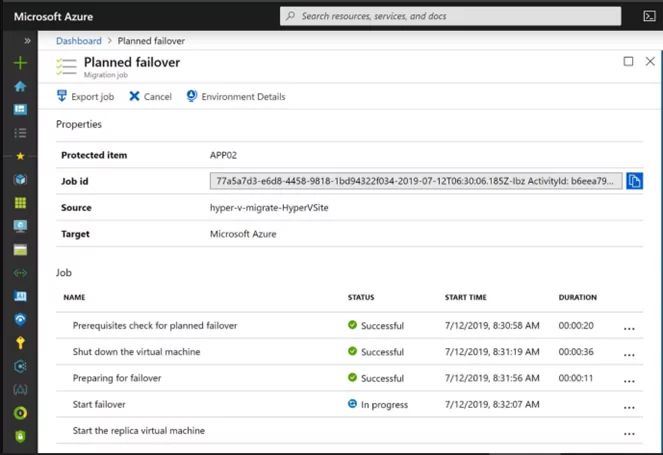The width and height of the screenshot is (663, 455).
Task: Expand the left sidebar with double chevron
Action: tap(27, 41)
